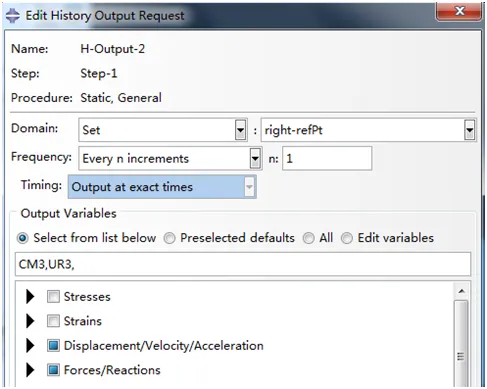Expand the Forces/Reactions category arrow
The height and width of the screenshot is (389, 487).
[30, 370]
